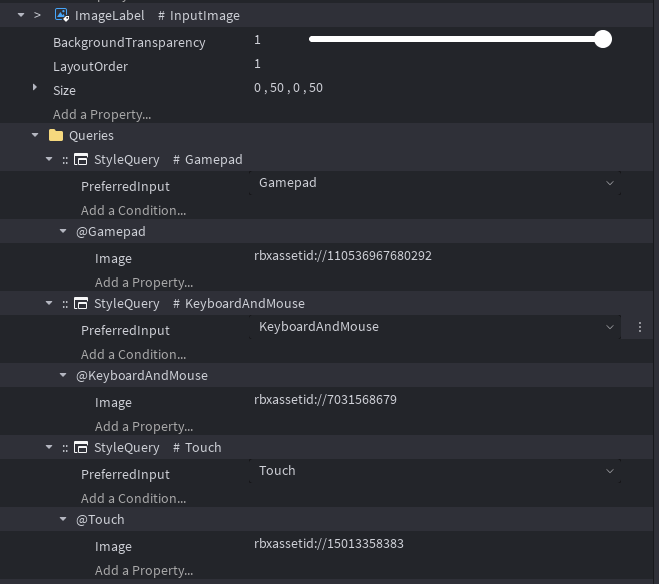
Task: Collapse the @KeyboardAndMouse section
Action: coord(64,376)
